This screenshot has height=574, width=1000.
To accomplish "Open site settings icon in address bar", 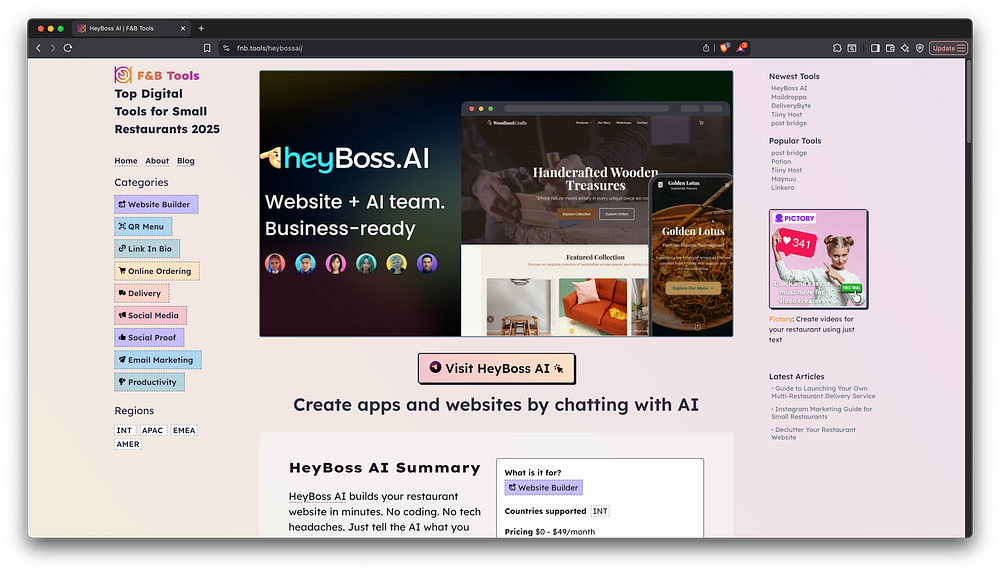I will tap(226, 48).
